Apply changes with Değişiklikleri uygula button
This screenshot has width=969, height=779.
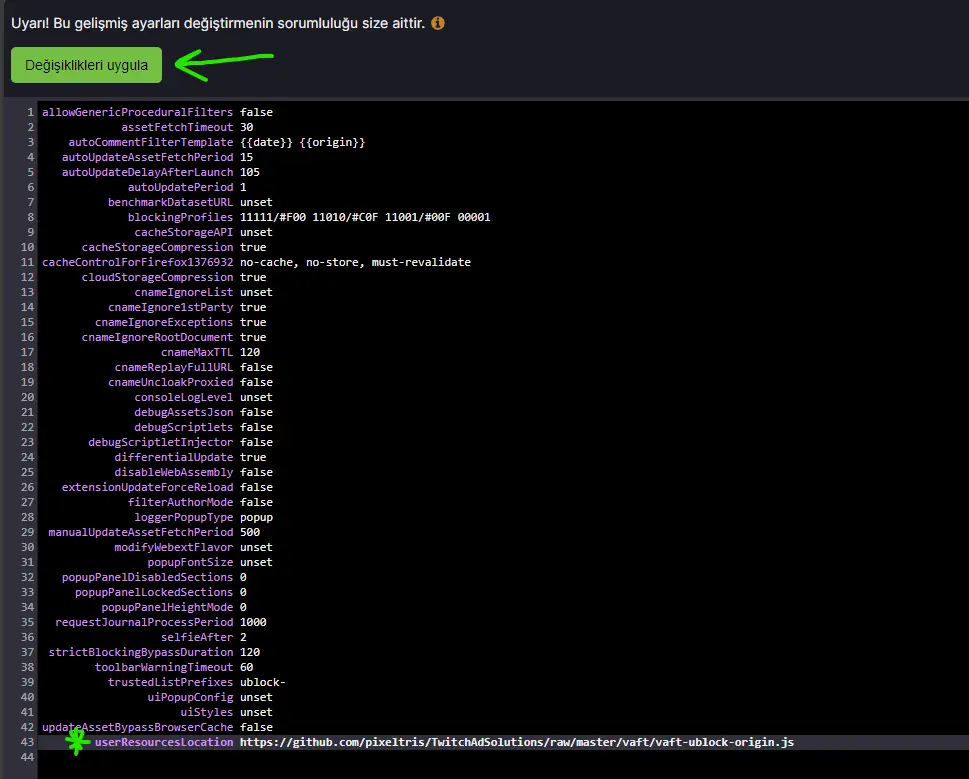pyautogui.click(x=87, y=65)
